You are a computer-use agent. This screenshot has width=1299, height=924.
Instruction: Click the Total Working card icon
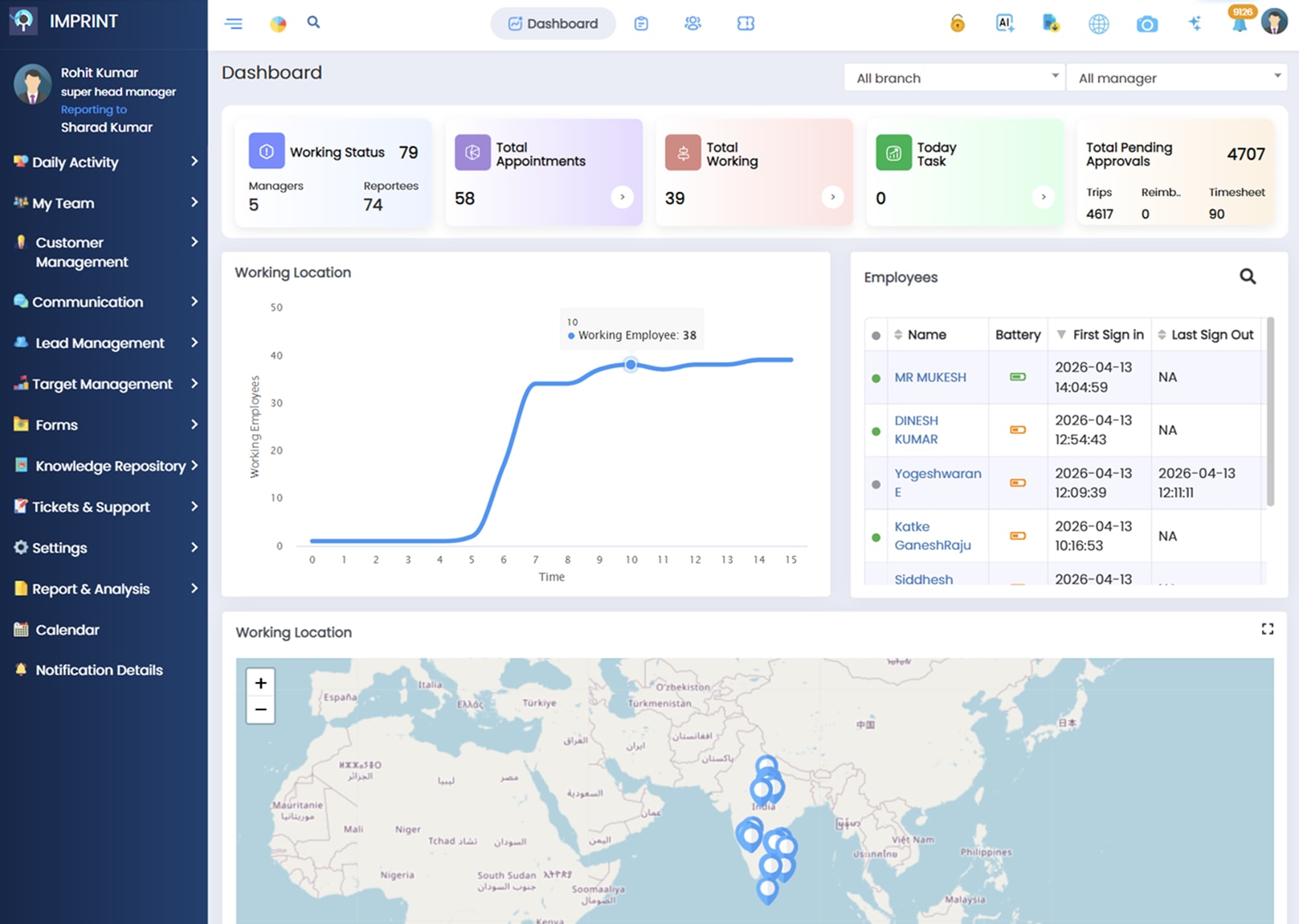[683, 152]
